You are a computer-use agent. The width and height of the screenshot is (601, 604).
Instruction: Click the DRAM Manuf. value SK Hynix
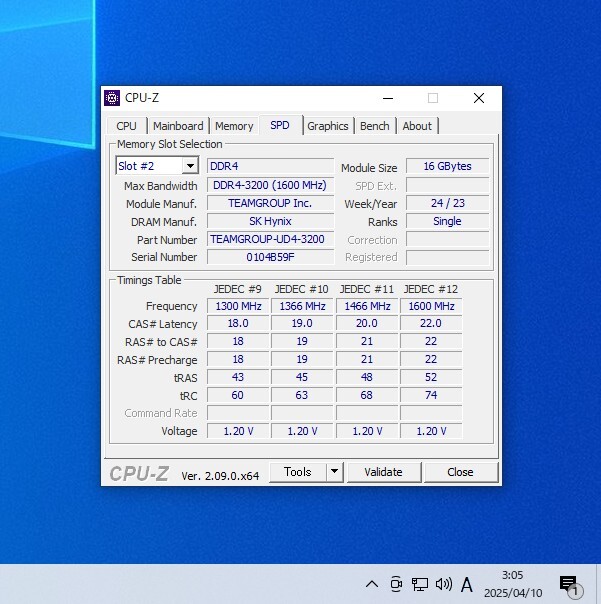pos(270,221)
